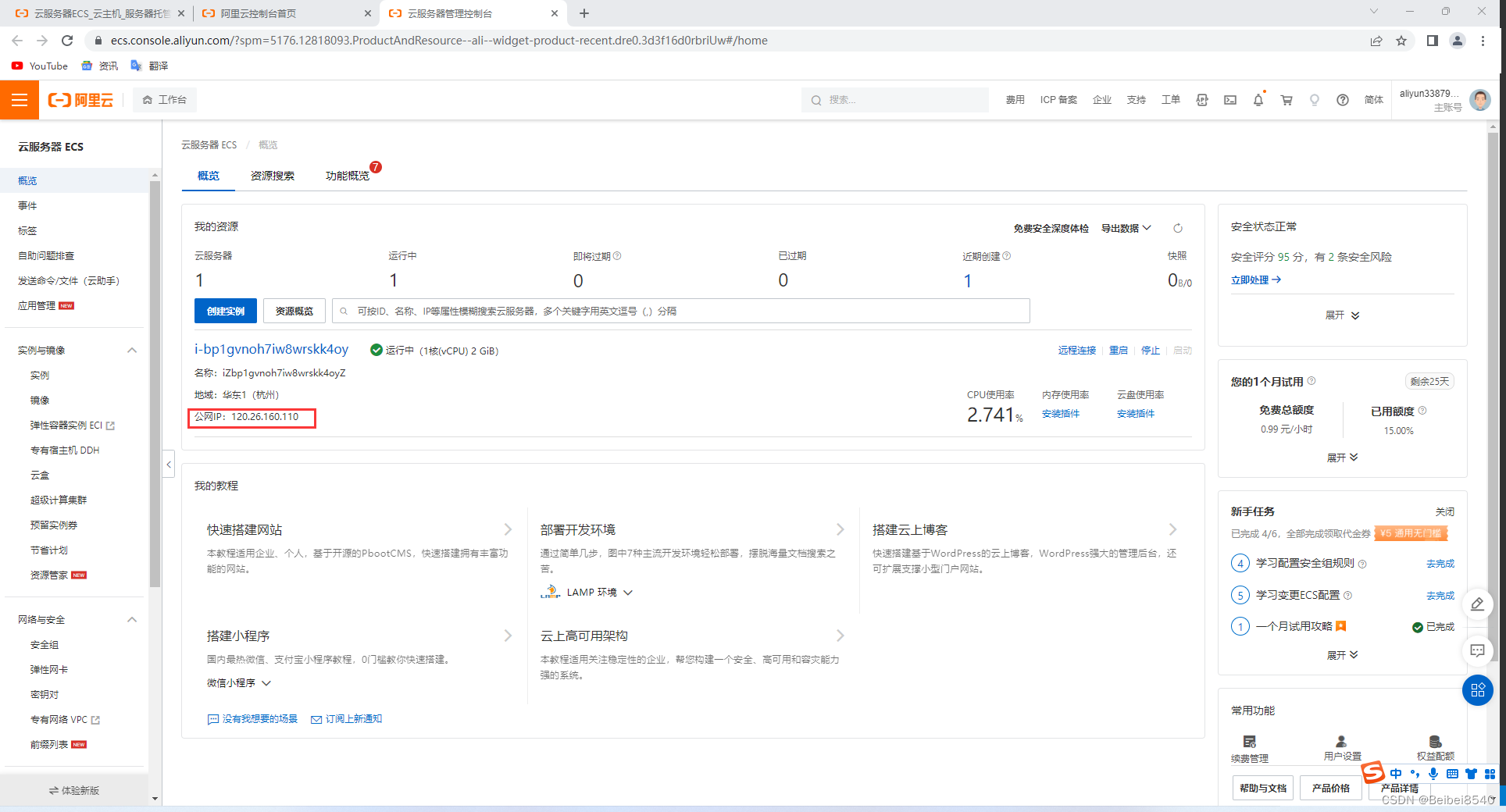Collapse the left sidebar with arrow handle
1506x812 pixels.
[168, 464]
